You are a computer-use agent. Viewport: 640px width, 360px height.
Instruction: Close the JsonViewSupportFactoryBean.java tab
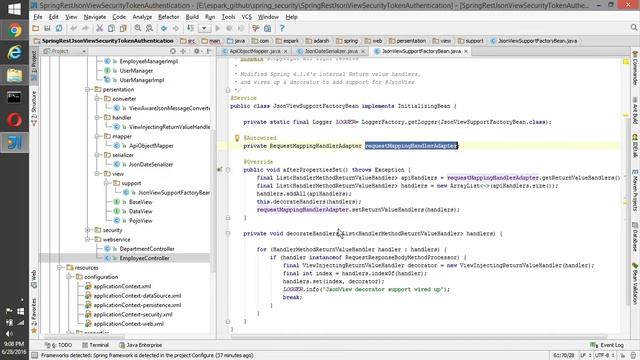(466, 51)
